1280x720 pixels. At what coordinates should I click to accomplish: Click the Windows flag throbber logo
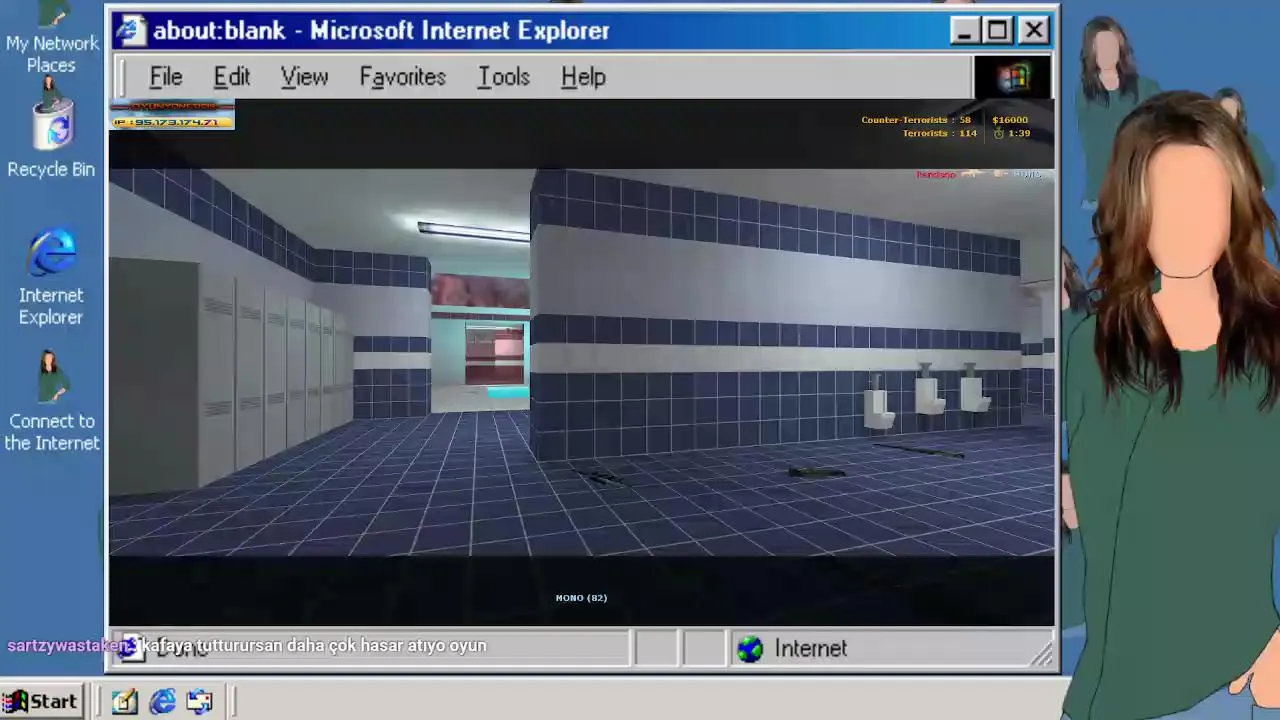pos(1012,77)
